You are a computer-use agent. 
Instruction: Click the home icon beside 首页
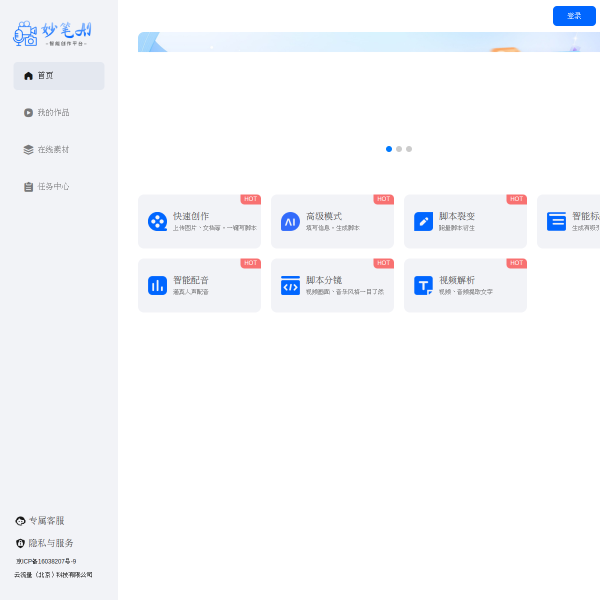pos(28,76)
